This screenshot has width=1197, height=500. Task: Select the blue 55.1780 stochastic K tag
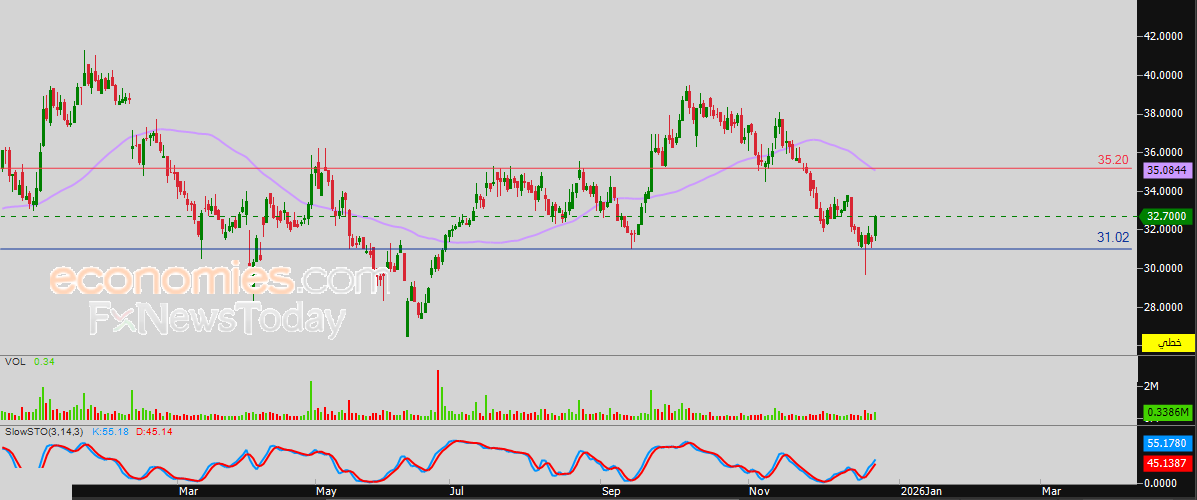click(1166, 444)
